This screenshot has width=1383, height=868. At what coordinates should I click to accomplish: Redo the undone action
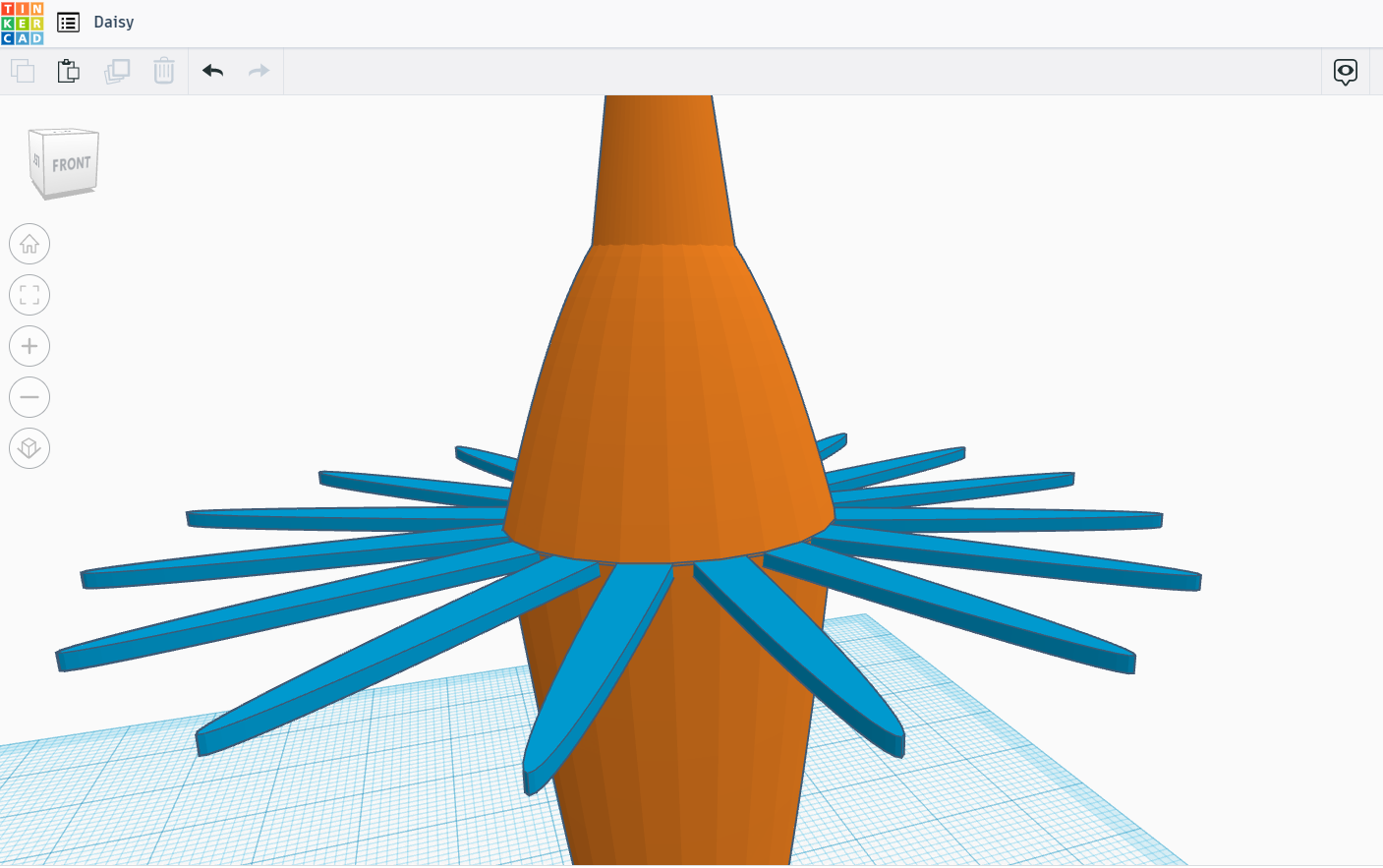259,71
